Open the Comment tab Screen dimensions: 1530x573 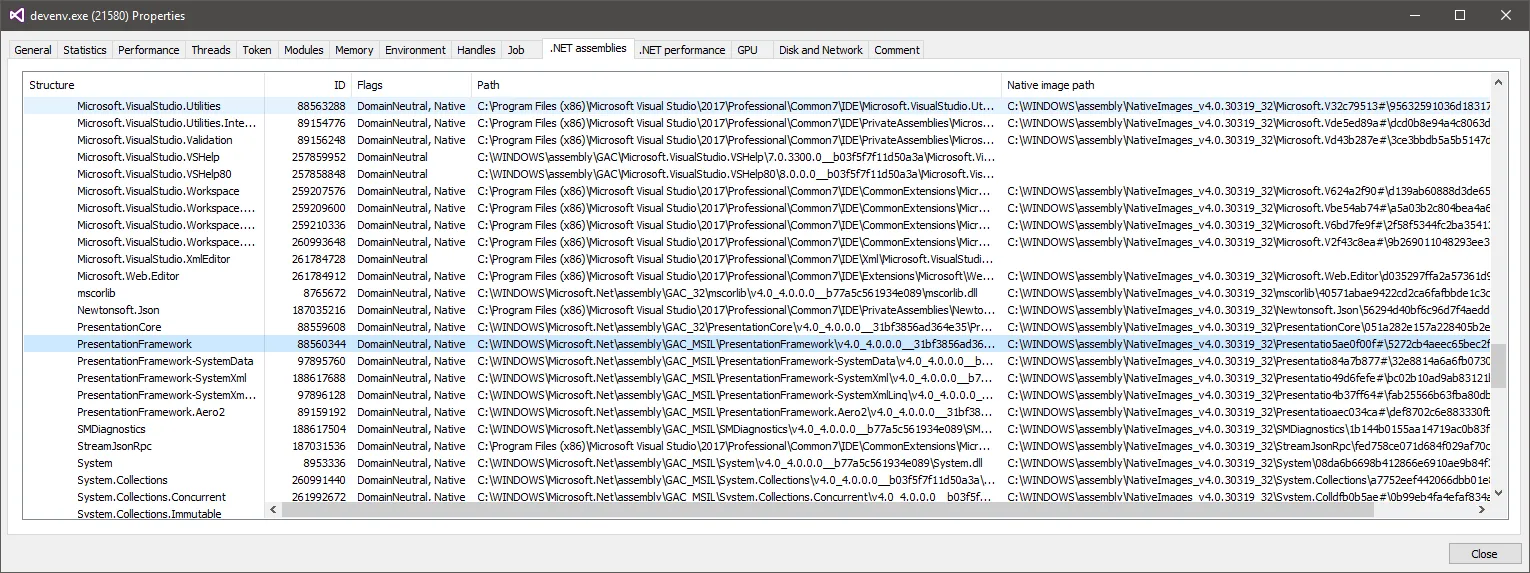click(x=897, y=50)
